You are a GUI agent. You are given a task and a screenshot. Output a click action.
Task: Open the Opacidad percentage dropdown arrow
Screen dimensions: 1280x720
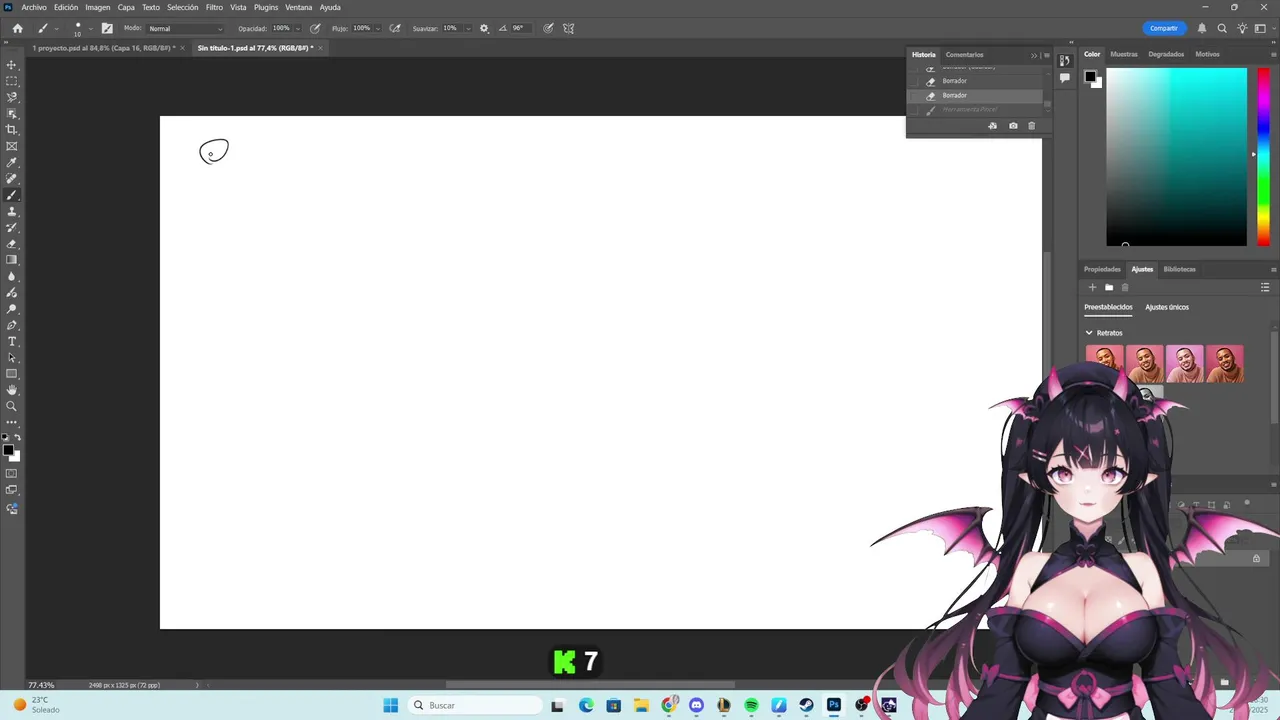pos(298,28)
